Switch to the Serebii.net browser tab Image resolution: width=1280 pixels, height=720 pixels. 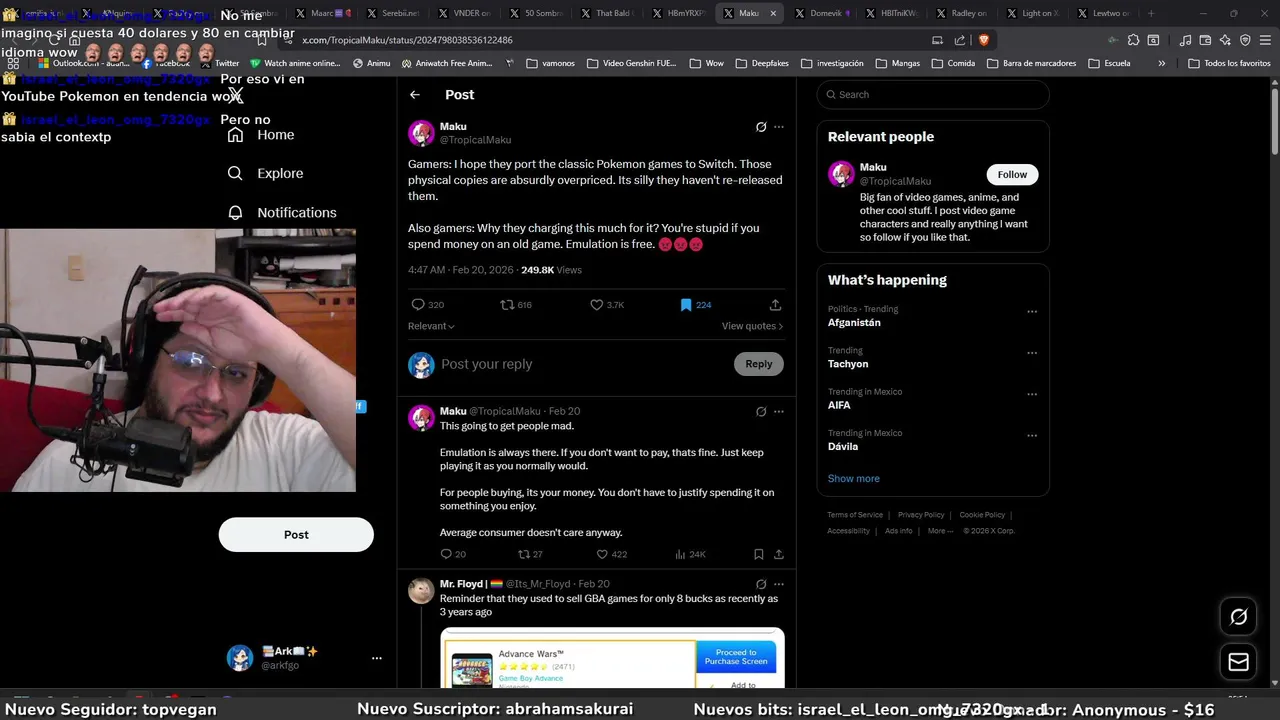[x=393, y=13]
